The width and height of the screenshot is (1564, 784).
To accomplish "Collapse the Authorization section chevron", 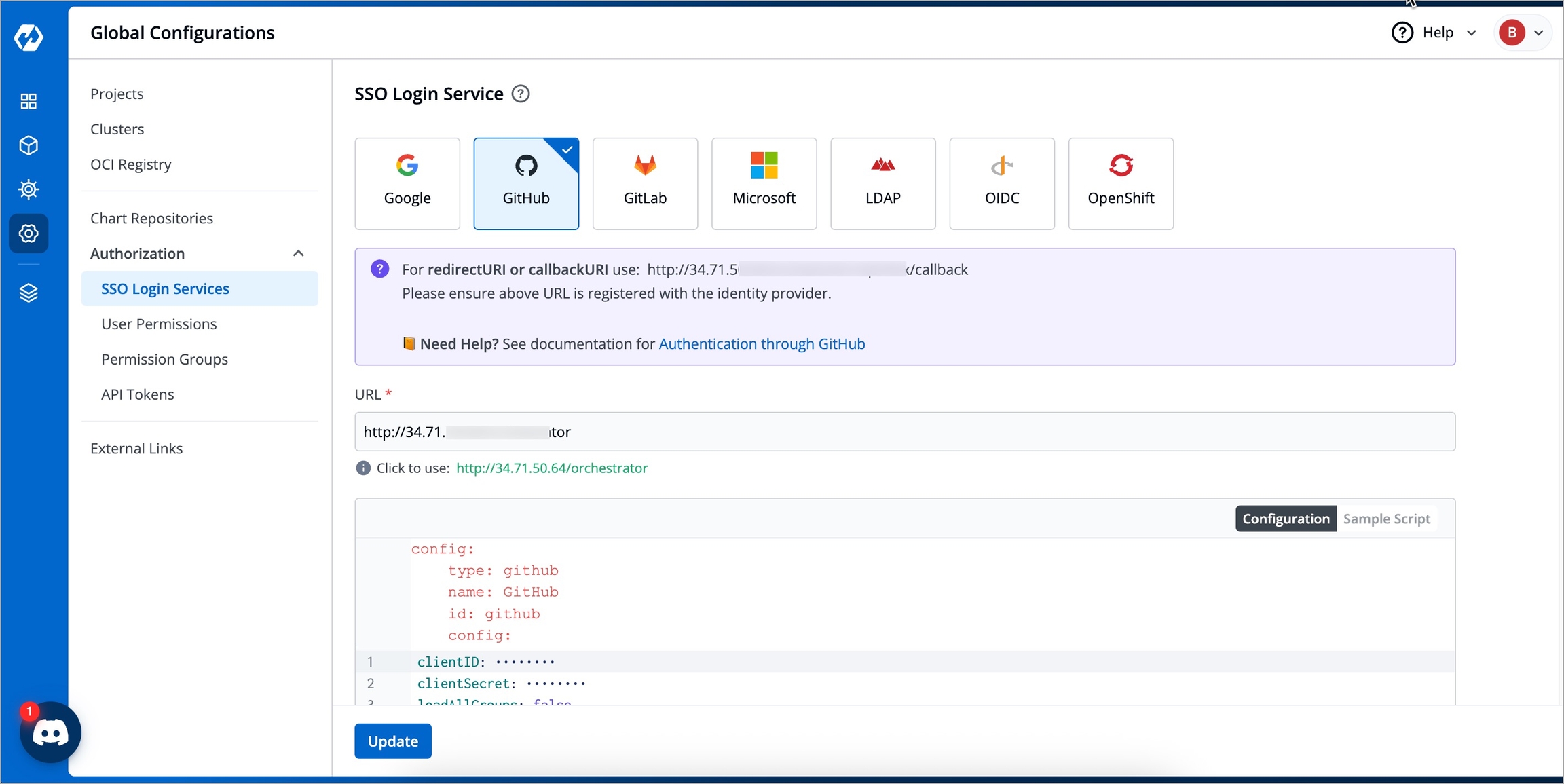I will coord(298,253).
